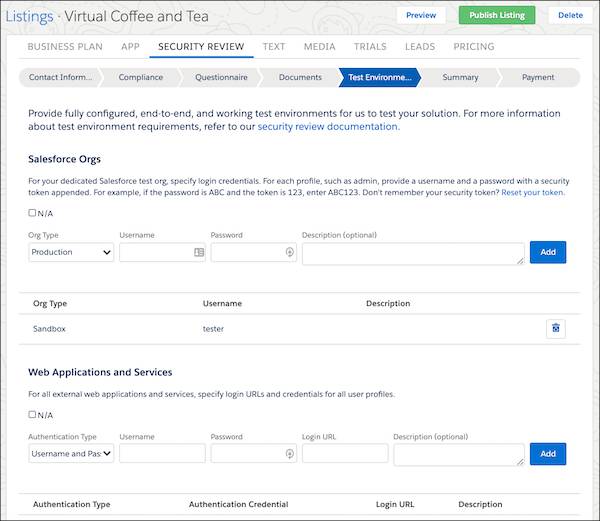Click the Delete listing button
Screen dimensions: 600x521
tap(570, 15)
